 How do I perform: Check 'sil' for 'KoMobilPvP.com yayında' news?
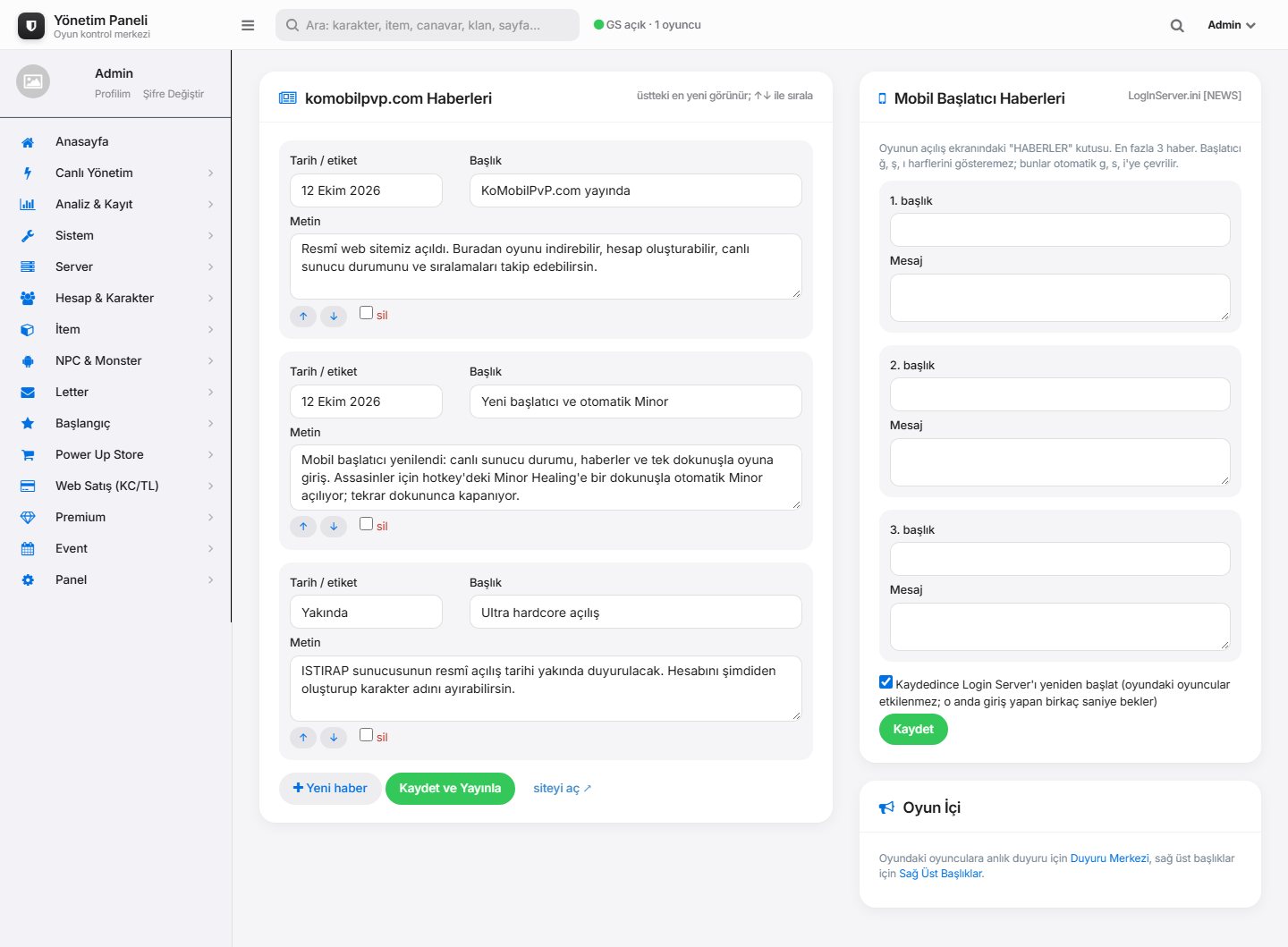coord(366,312)
